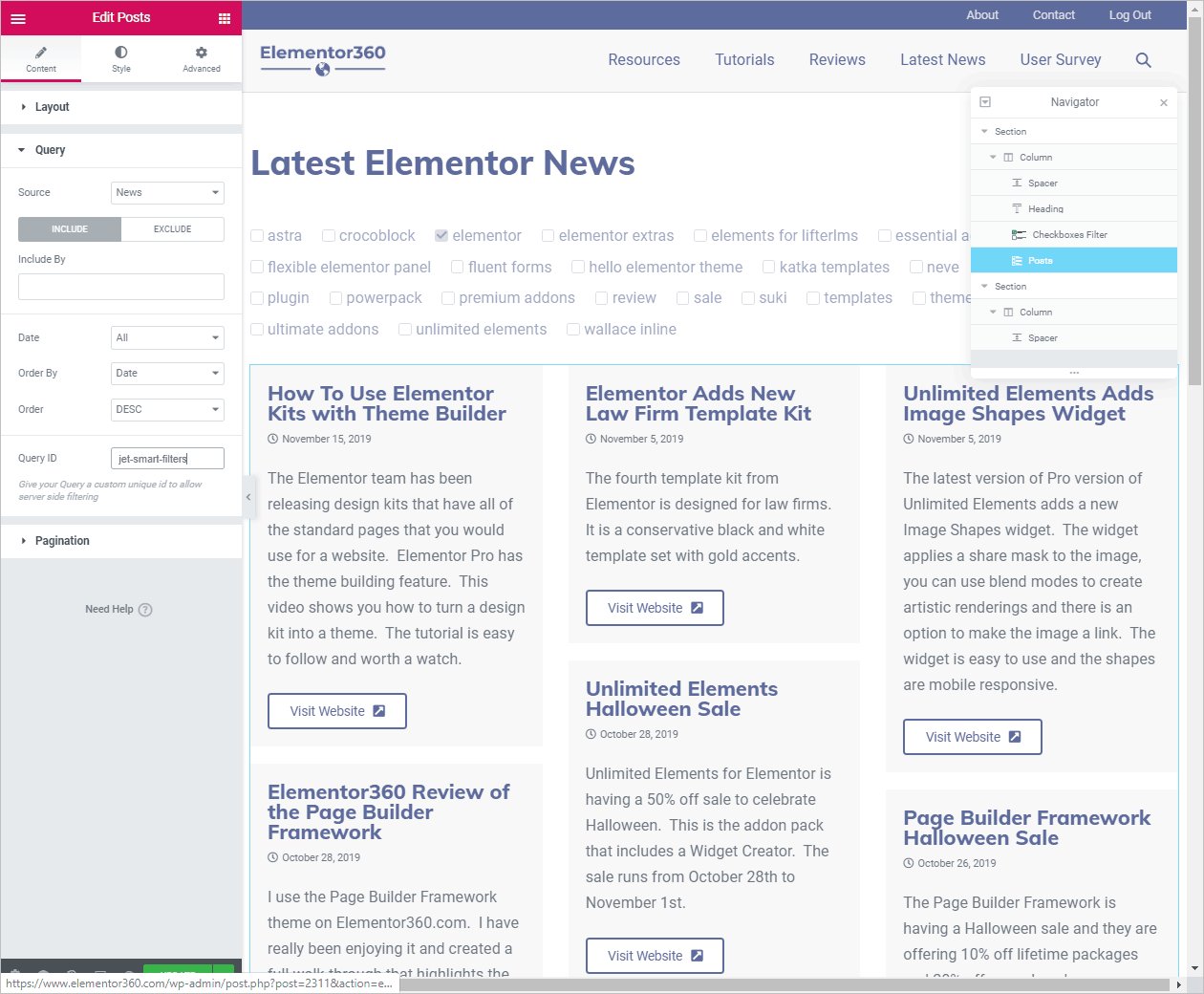1204x994 pixels.
Task: Click Visit Website under Law Firm Template Kit
Action: (x=655, y=608)
